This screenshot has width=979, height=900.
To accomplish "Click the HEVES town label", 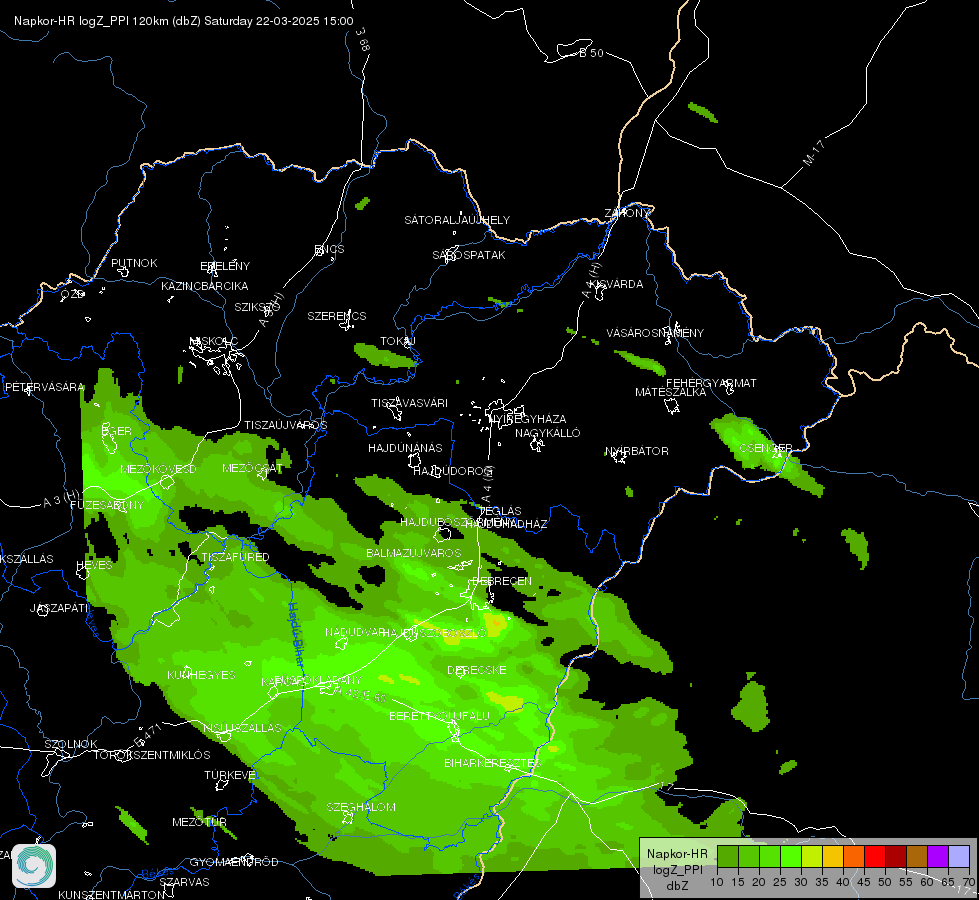I will pyautogui.click(x=94, y=565).
